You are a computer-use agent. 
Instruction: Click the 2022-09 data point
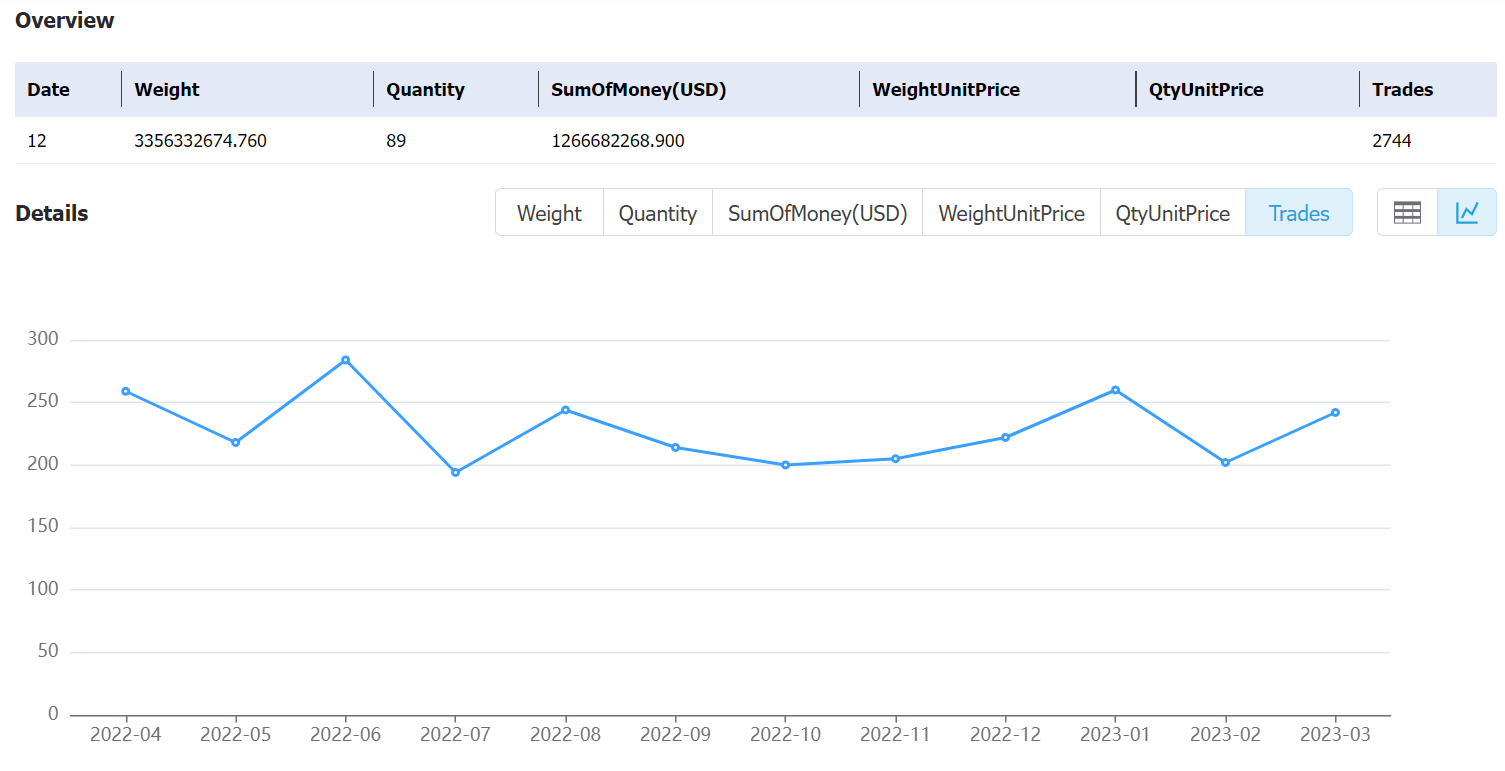[x=676, y=447]
